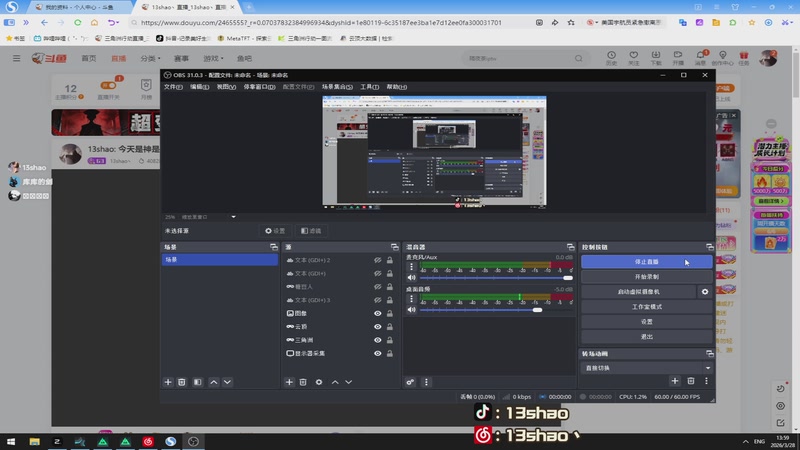Click the 工作室模式 button
This screenshot has height=450, width=800.
[x=646, y=307]
